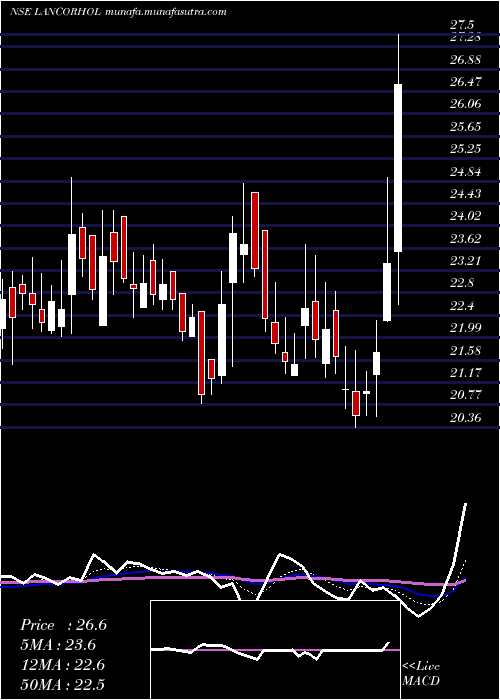Click inside the MACD inset chart box
500x700 pixels.
click(275, 650)
